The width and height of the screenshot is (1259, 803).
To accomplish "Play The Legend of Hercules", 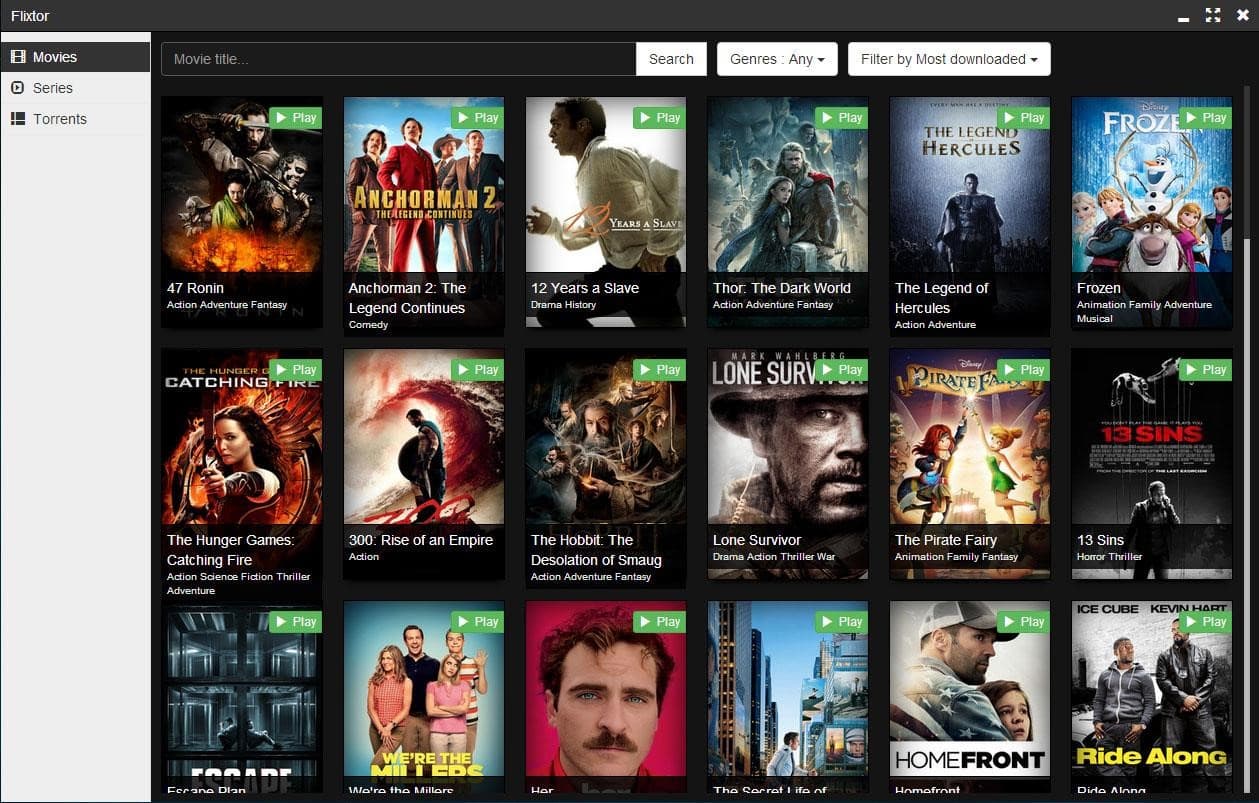I will (x=1024, y=117).
